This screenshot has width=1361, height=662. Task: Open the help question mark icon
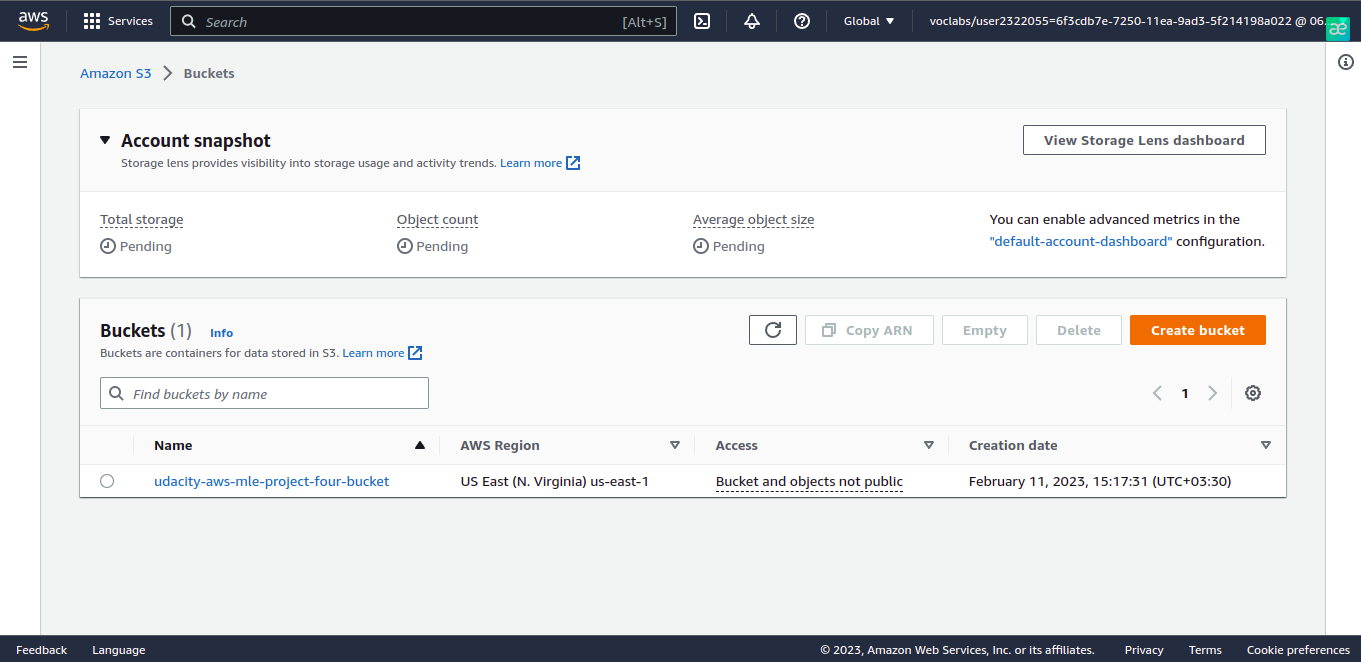click(x=801, y=21)
